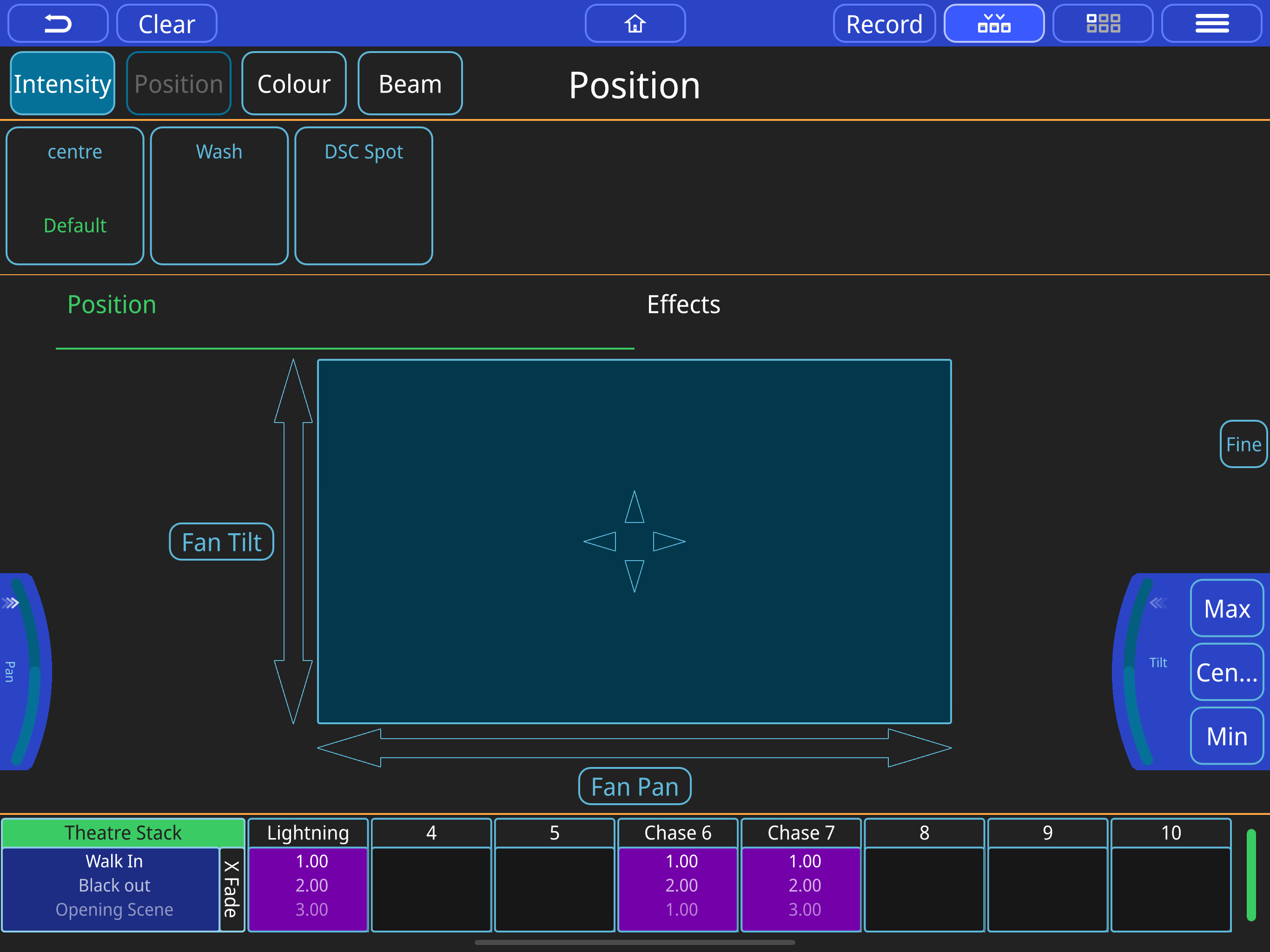Set tilt to Centre
This screenshot has width=1270, height=952.
point(1227,672)
